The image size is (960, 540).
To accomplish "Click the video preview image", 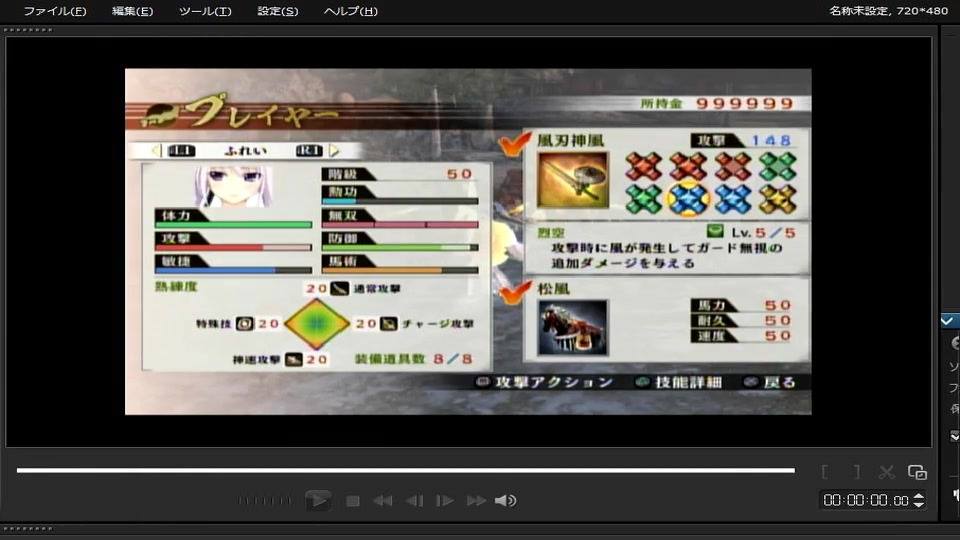I will pyautogui.click(x=468, y=241).
